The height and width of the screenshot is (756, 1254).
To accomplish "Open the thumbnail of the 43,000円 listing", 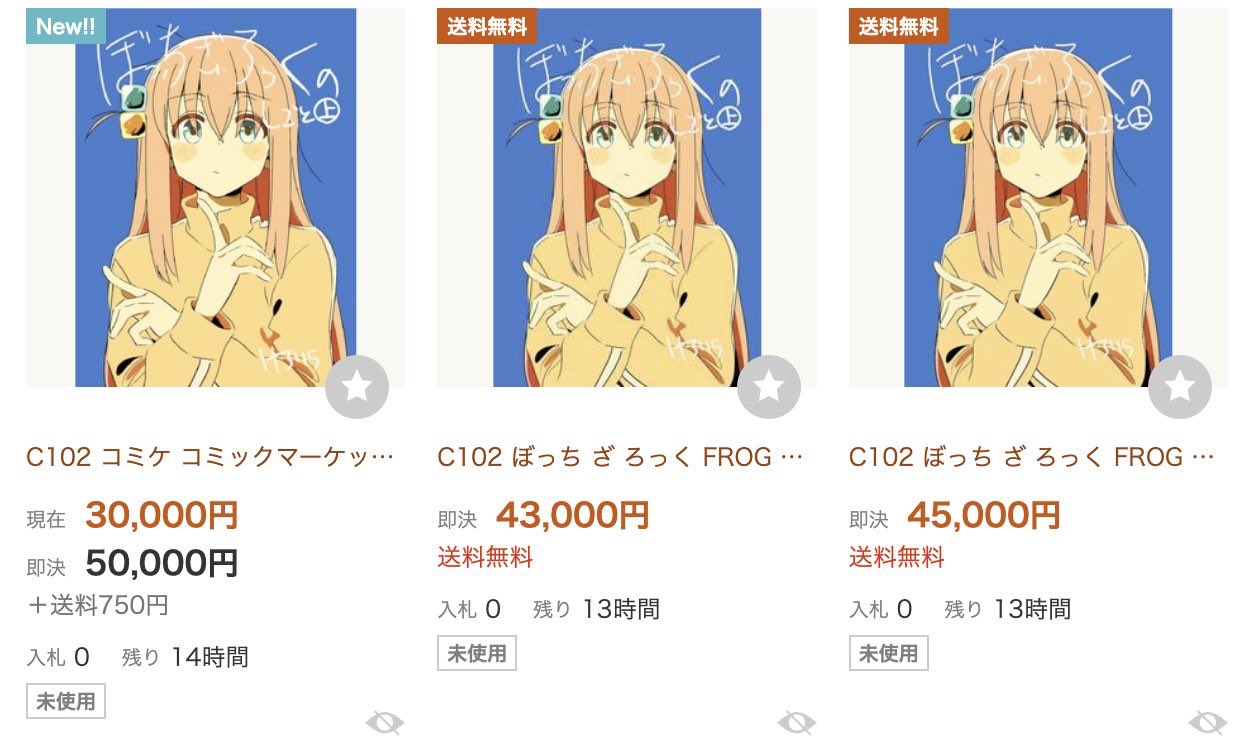I will pos(627,197).
